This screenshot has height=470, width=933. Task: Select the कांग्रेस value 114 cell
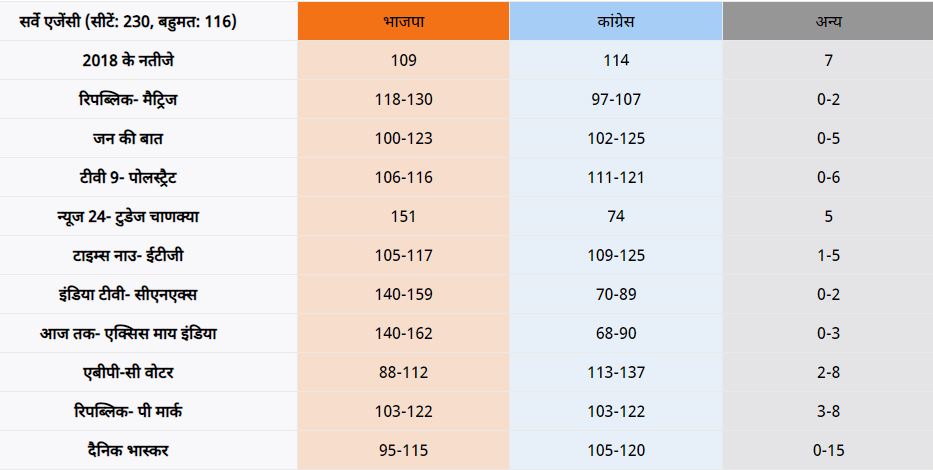(x=616, y=60)
